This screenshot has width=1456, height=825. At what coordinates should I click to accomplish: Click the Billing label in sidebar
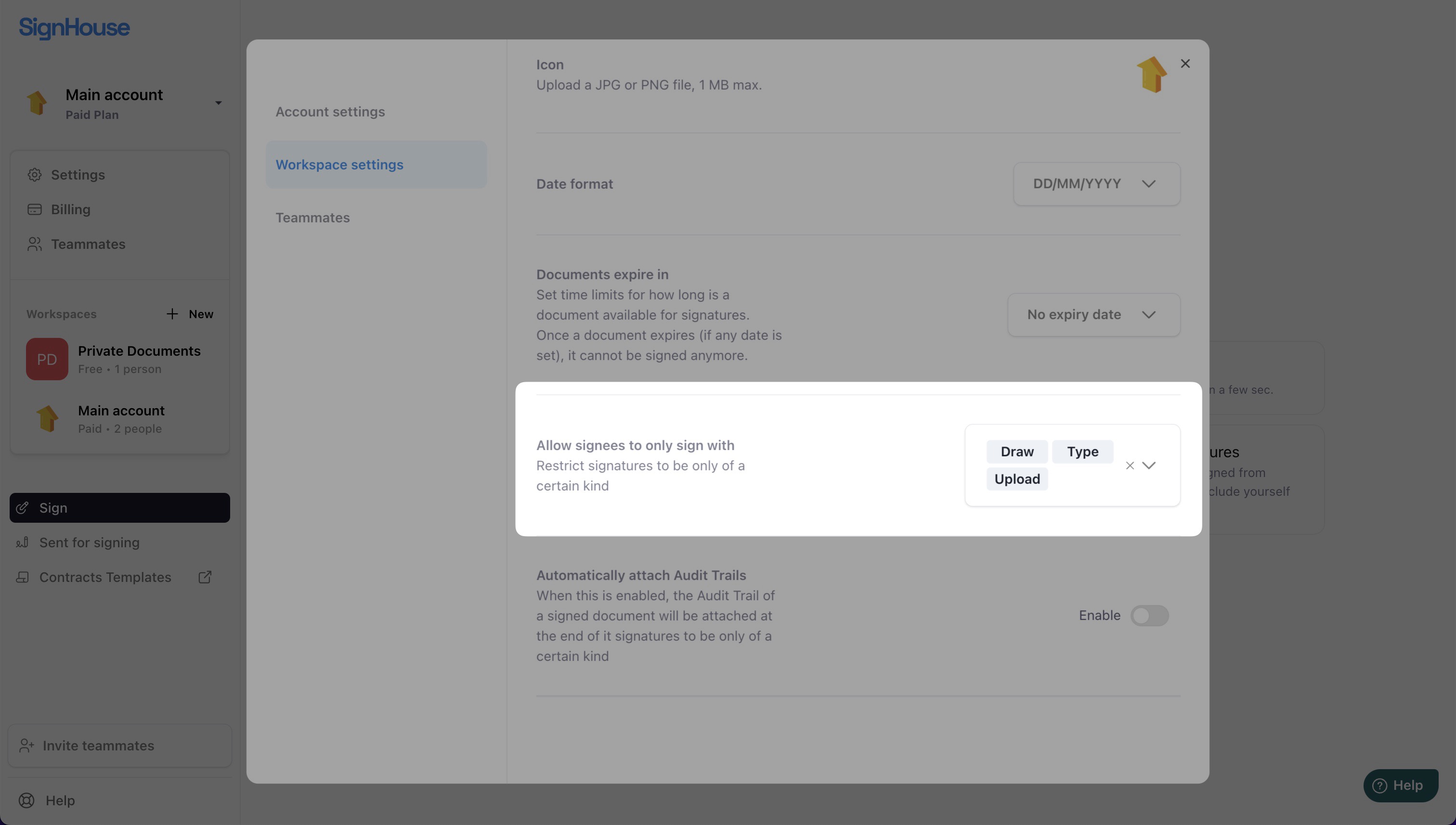coord(71,209)
